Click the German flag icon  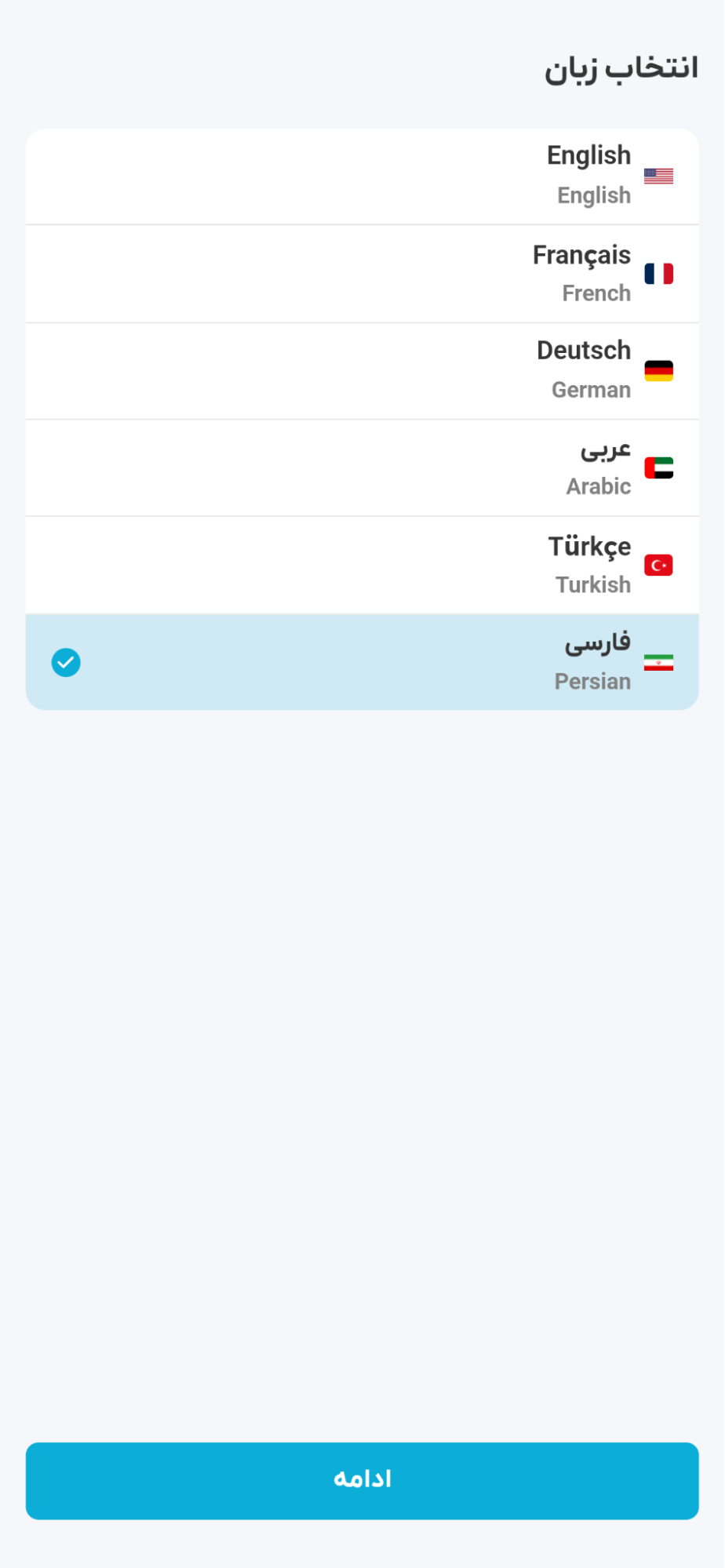coord(658,370)
